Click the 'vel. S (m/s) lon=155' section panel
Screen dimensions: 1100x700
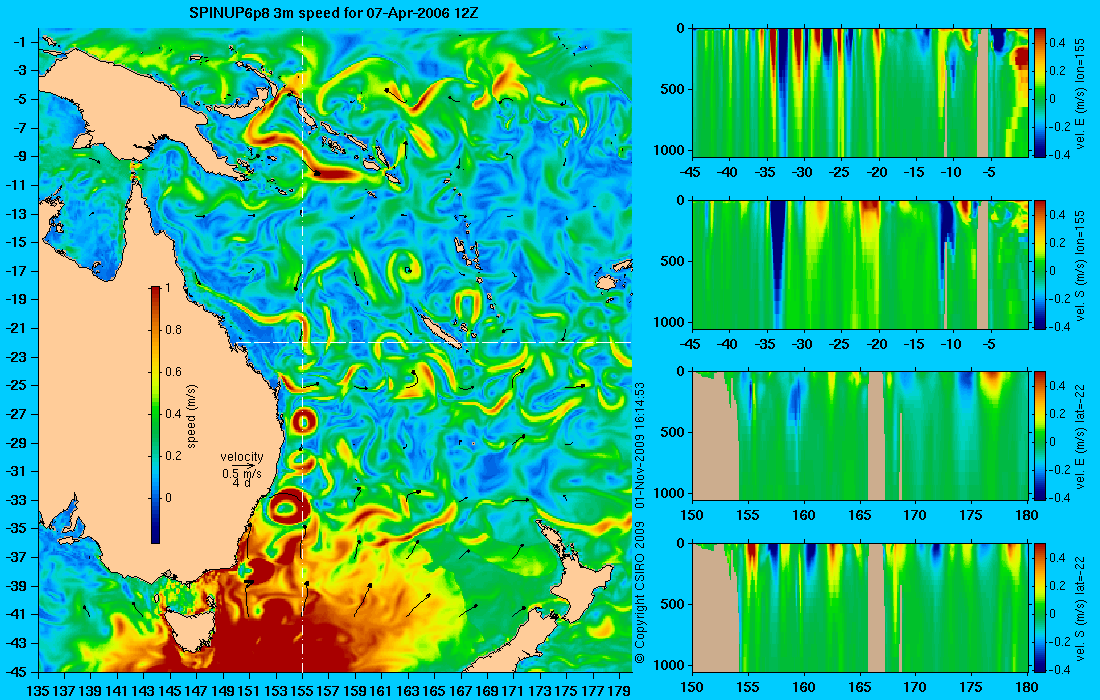(x=861, y=264)
